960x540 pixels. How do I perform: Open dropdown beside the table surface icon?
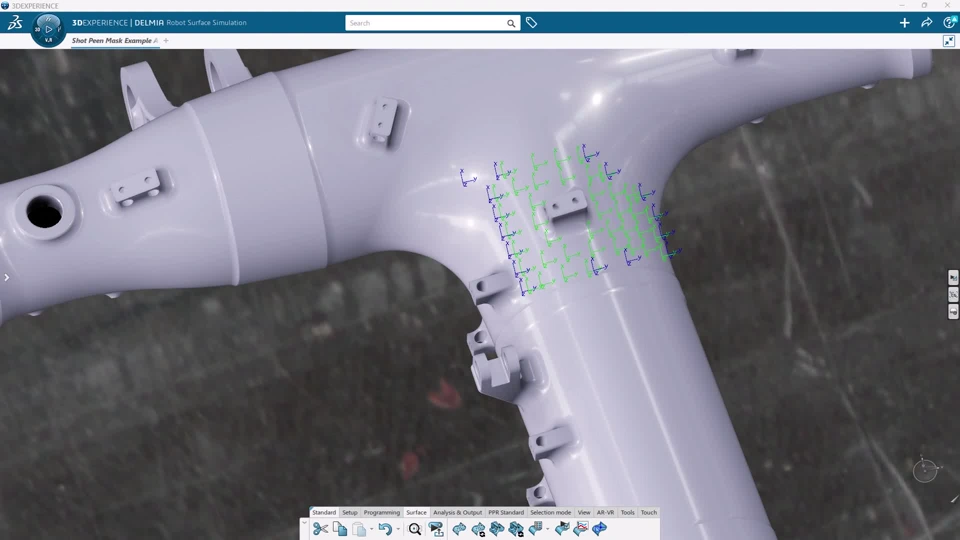pos(547,529)
